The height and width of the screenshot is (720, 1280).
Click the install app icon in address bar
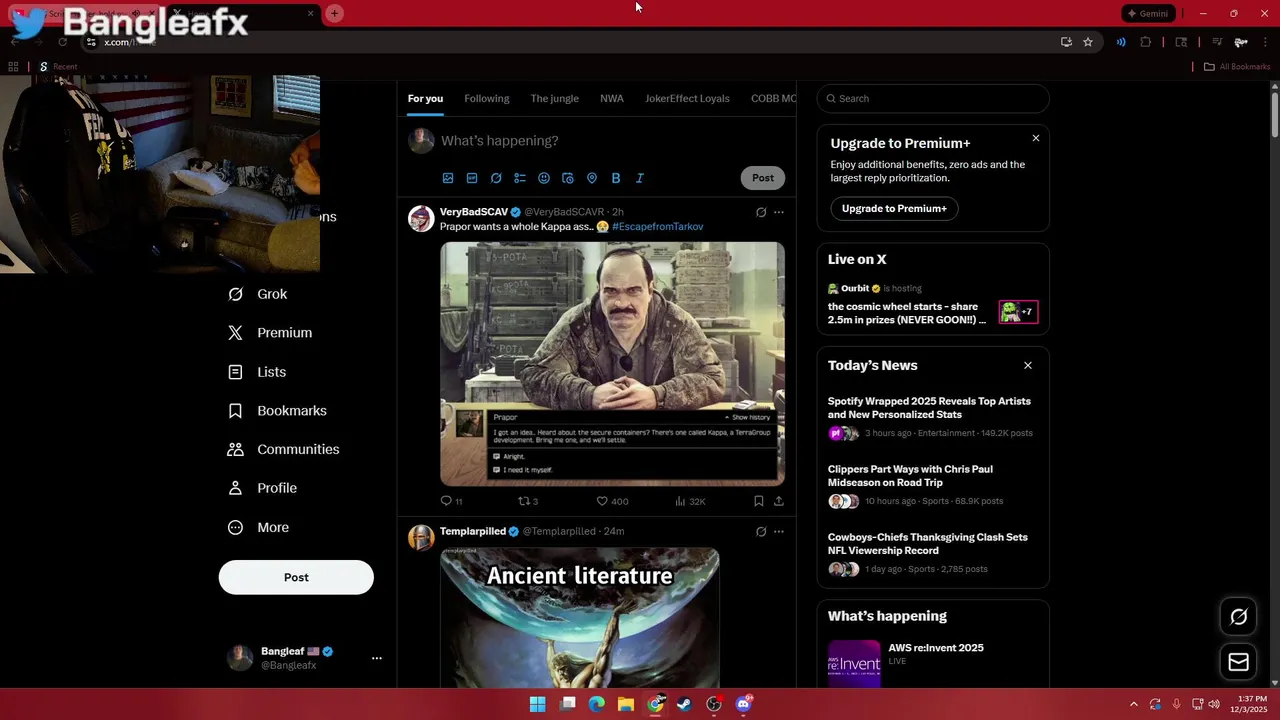click(x=1066, y=42)
